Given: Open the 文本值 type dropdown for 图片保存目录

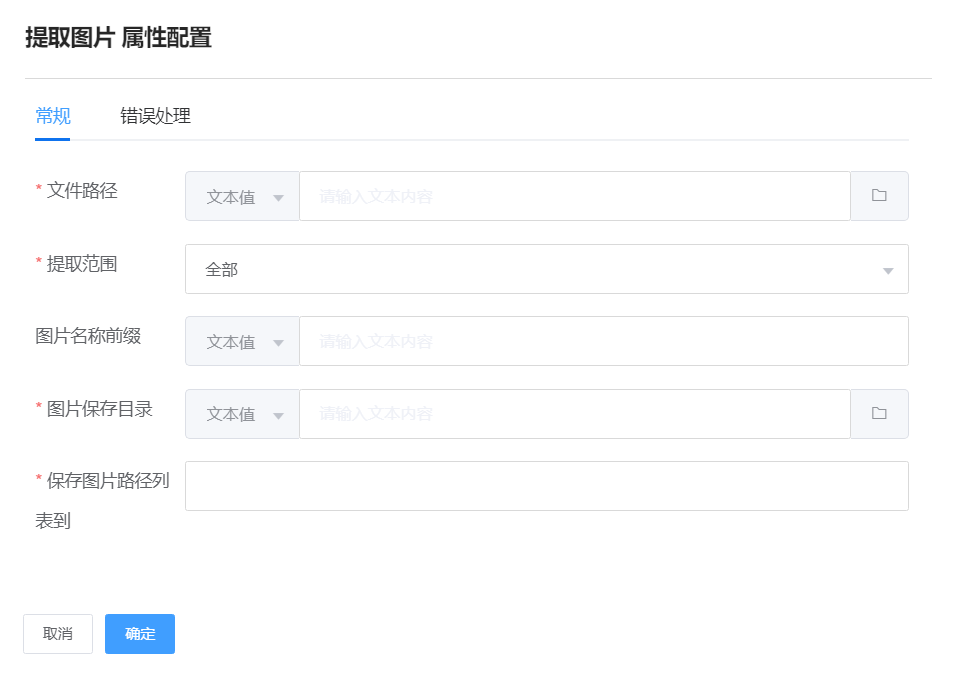Looking at the screenshot, I should click(x=243, y=414).
